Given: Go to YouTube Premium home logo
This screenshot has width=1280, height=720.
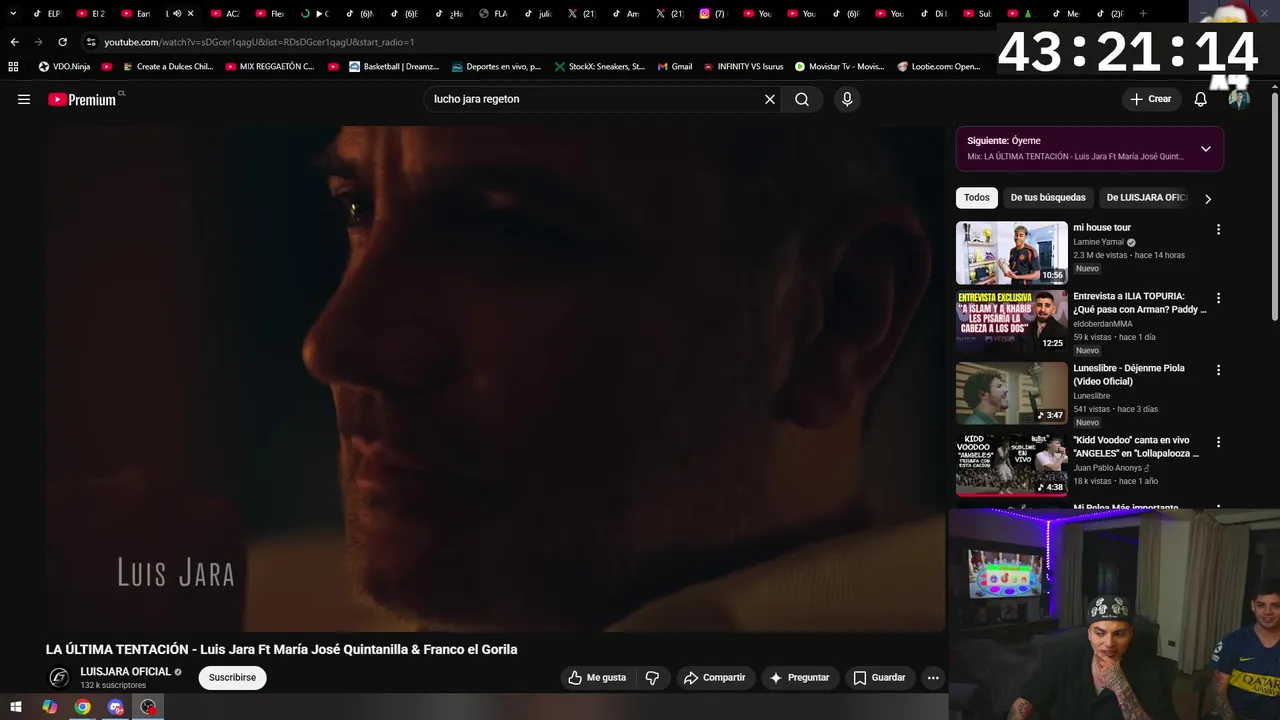Looking at the screenshot, I should tap(82, 99).
